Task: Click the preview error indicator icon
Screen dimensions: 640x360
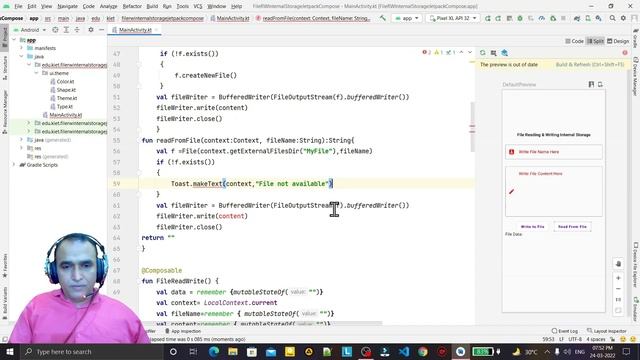Action: coord(625,53)
